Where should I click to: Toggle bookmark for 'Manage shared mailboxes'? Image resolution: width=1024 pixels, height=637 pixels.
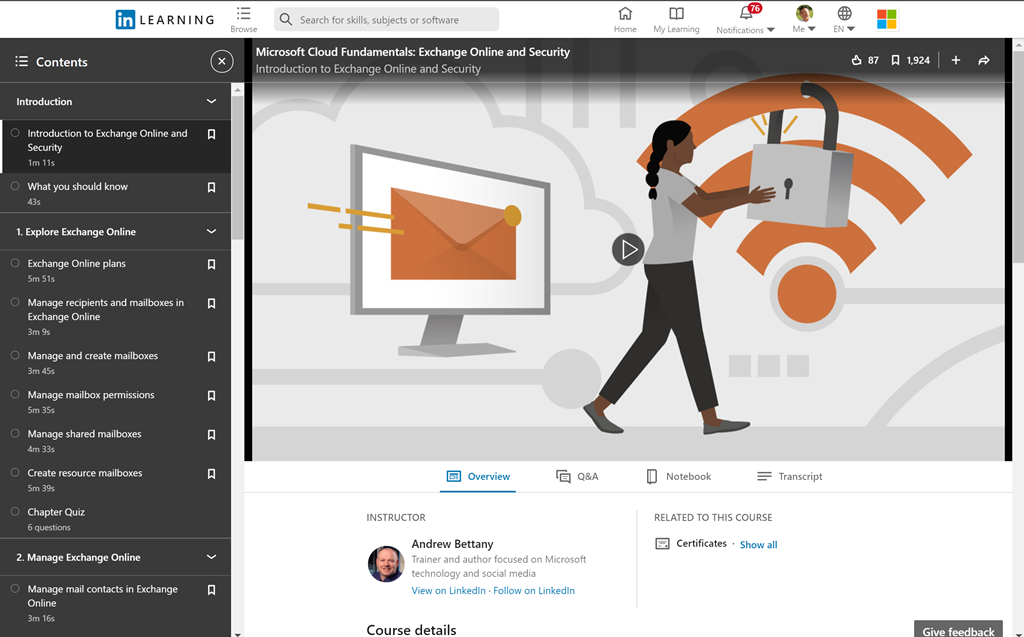[211, 435]
